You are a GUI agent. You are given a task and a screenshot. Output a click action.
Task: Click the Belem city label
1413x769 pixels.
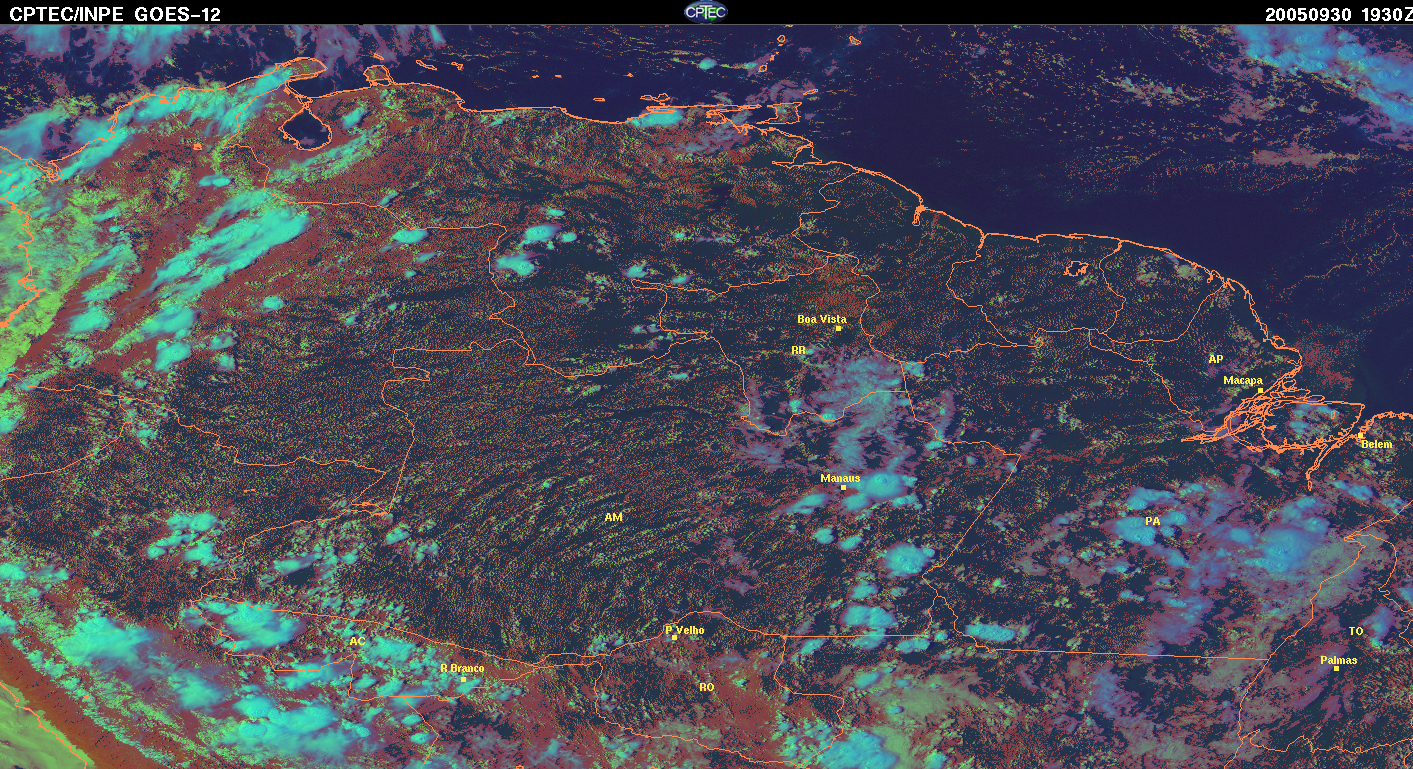(1376, 443)
